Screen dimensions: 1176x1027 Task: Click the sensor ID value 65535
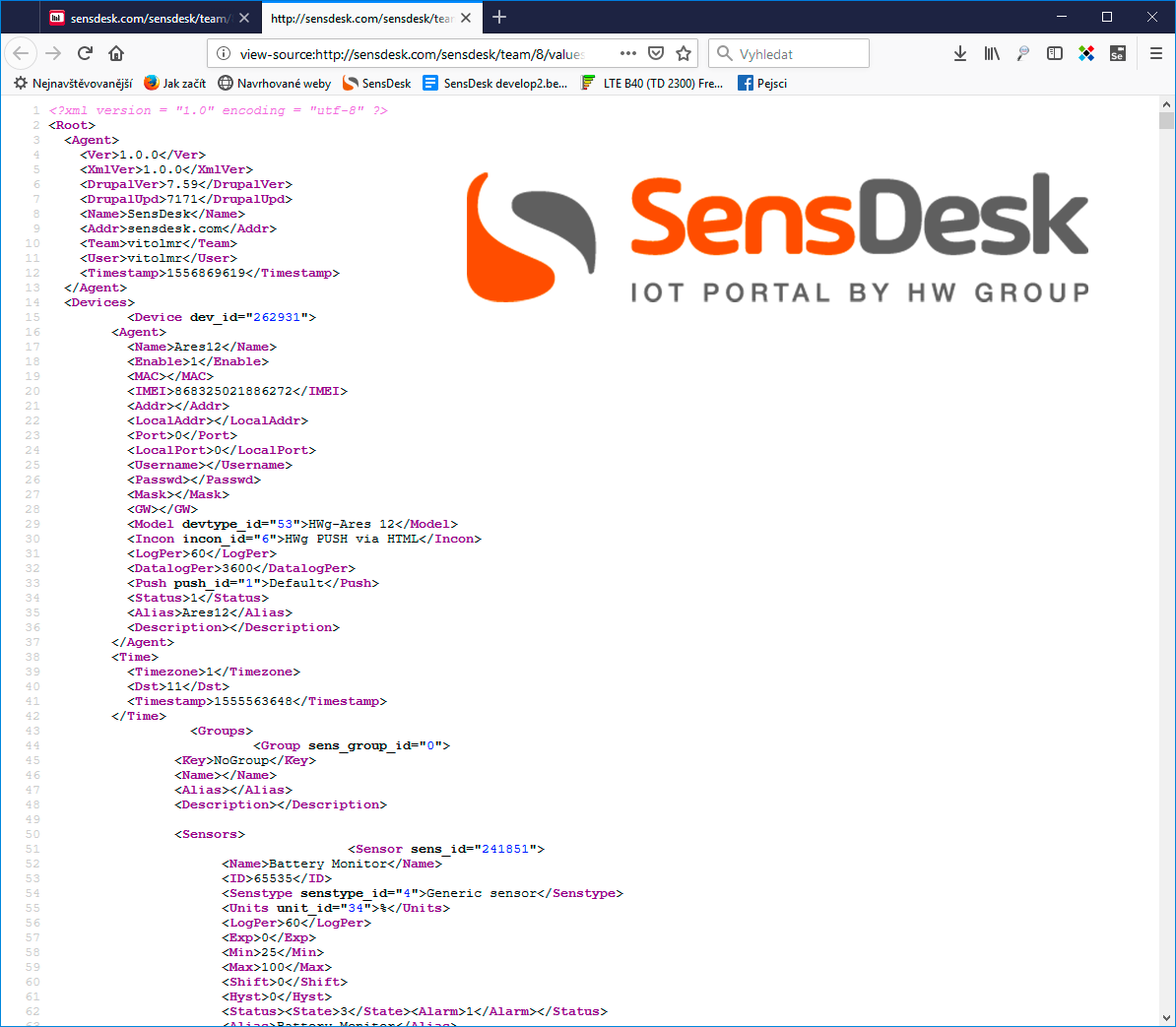click(273, 878)
